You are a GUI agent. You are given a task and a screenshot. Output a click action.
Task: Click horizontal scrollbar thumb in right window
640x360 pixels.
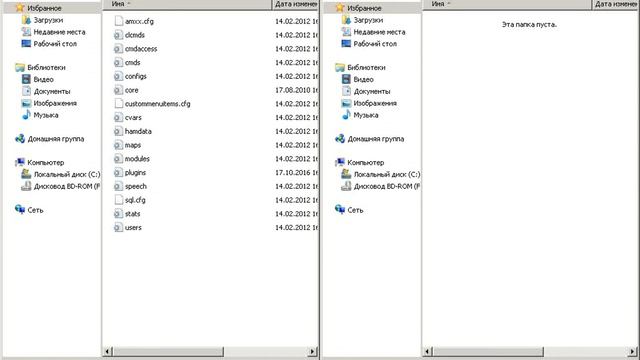(x=488, y=351)
